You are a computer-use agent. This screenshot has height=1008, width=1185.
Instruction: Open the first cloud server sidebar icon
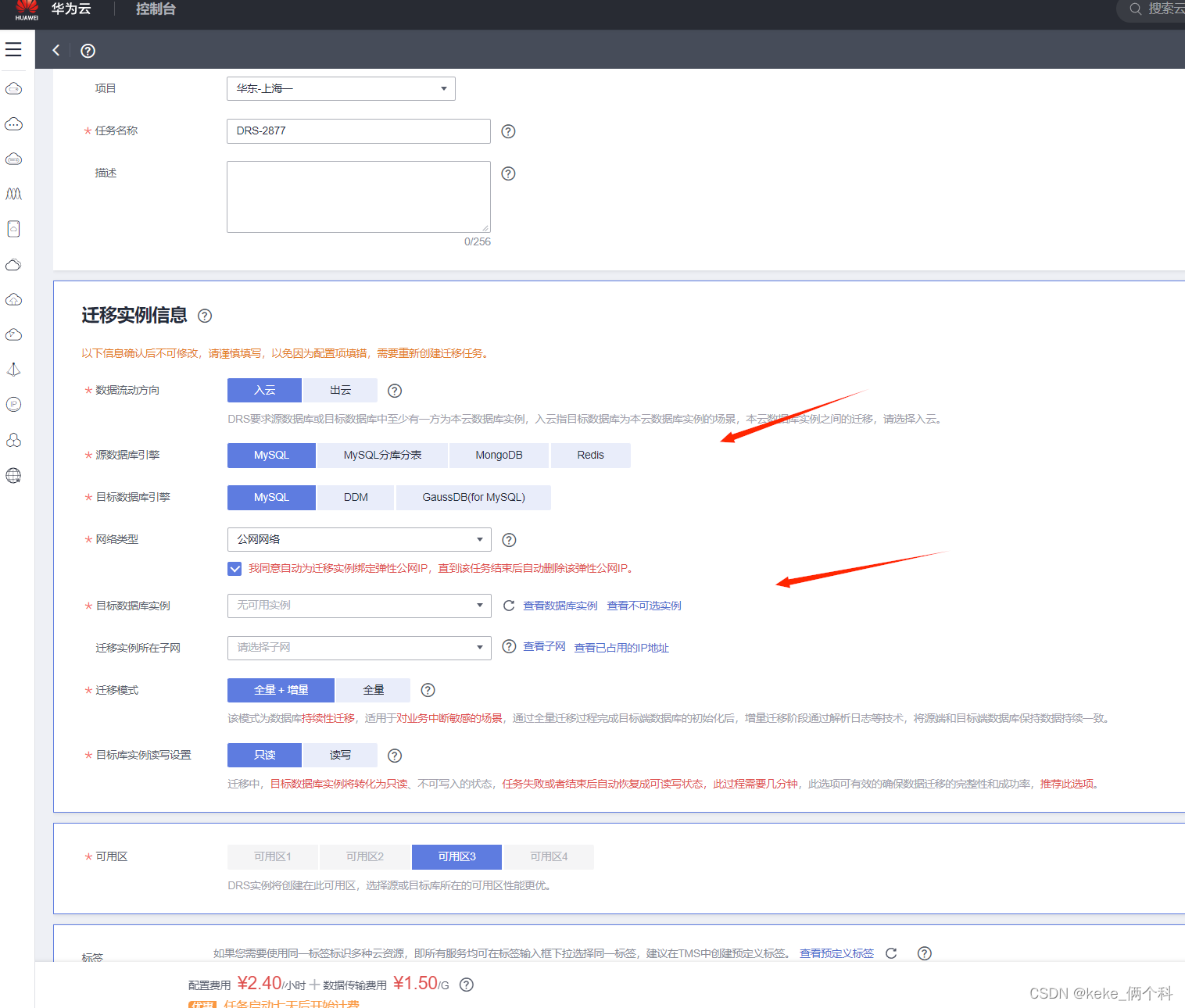pos(13,88)
